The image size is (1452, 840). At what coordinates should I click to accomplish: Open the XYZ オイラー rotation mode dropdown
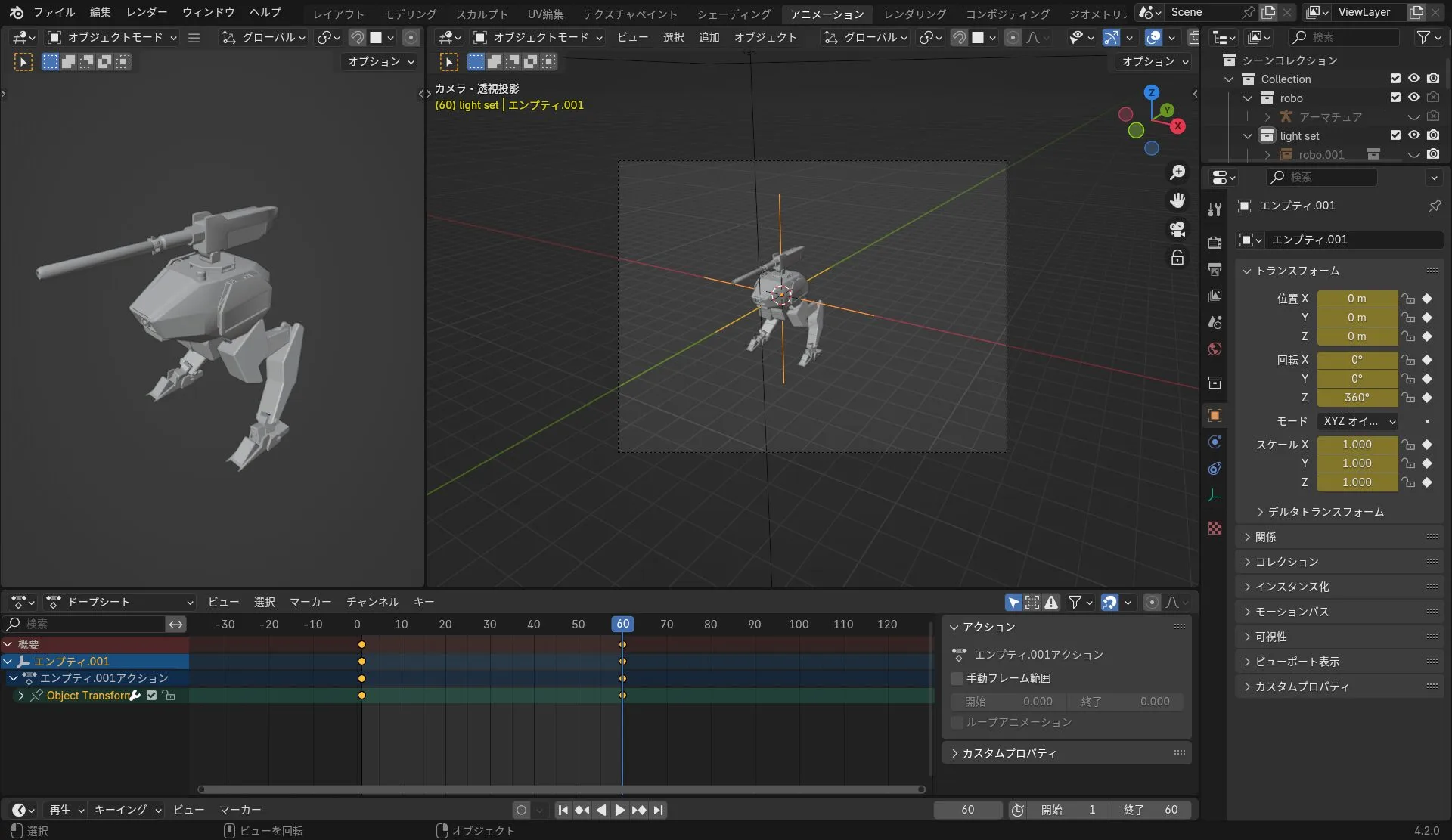coord(1358,421)
